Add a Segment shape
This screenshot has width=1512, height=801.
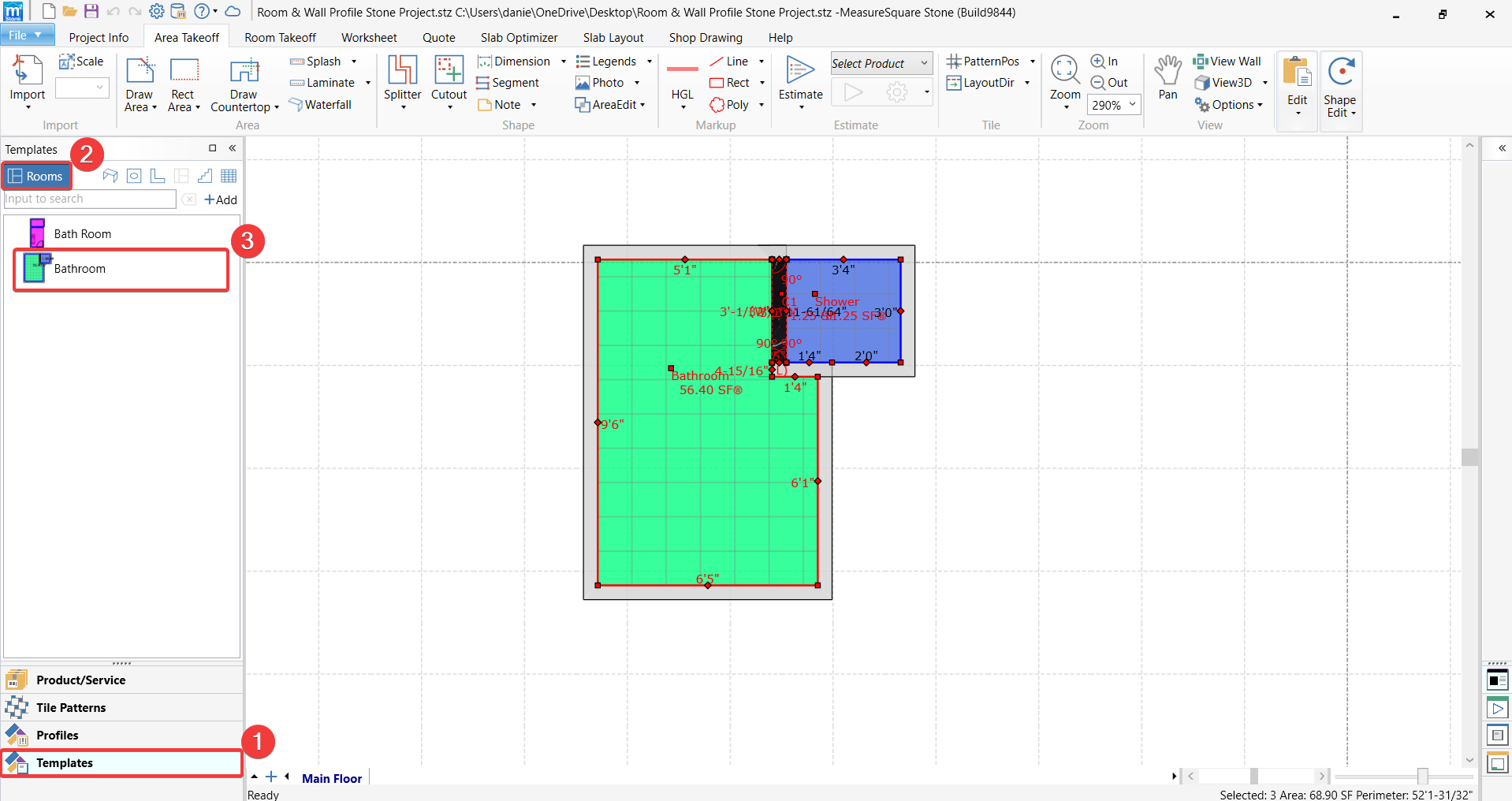(508, 83)
